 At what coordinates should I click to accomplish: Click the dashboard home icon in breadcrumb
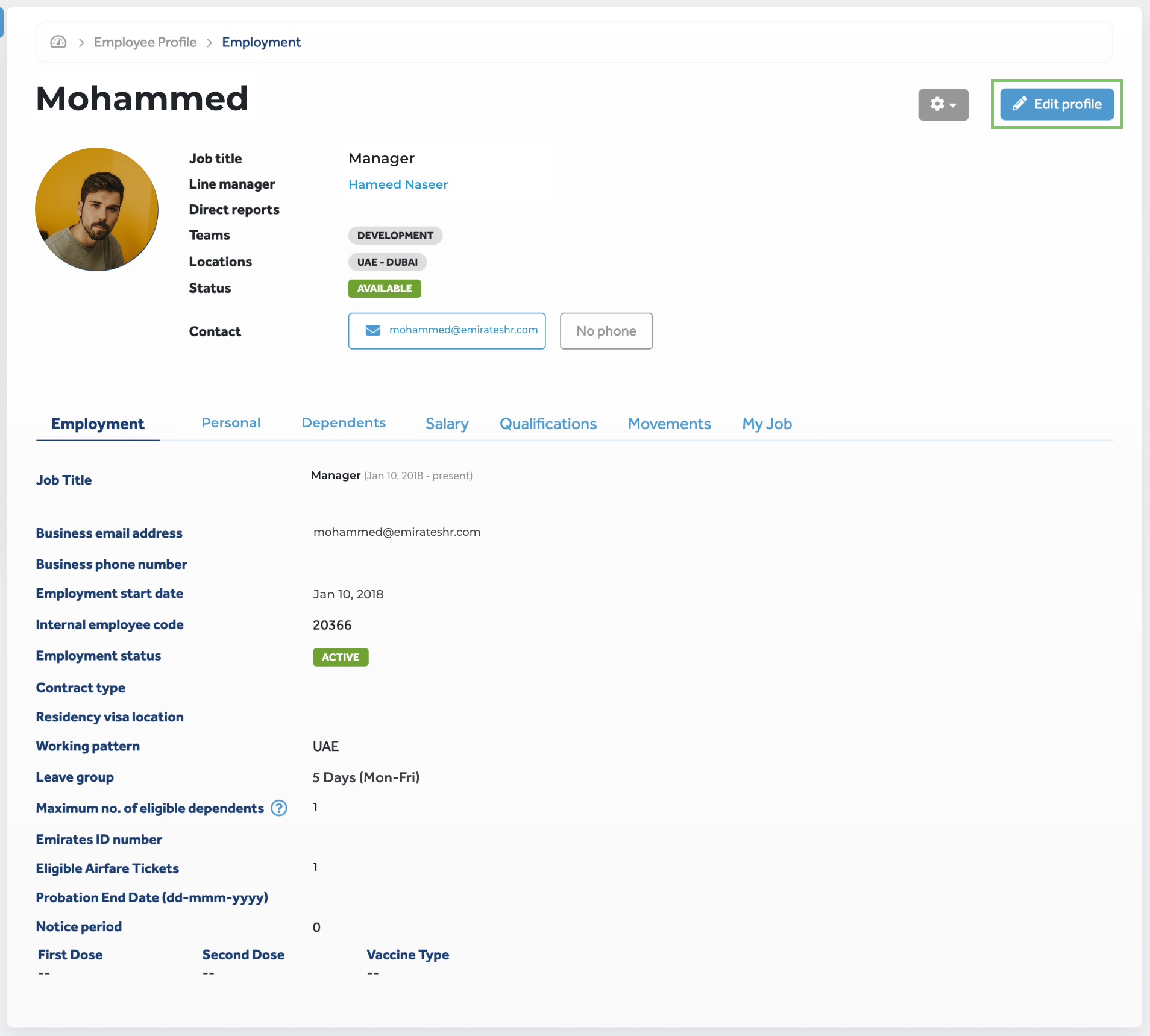(x=58, y=42)
